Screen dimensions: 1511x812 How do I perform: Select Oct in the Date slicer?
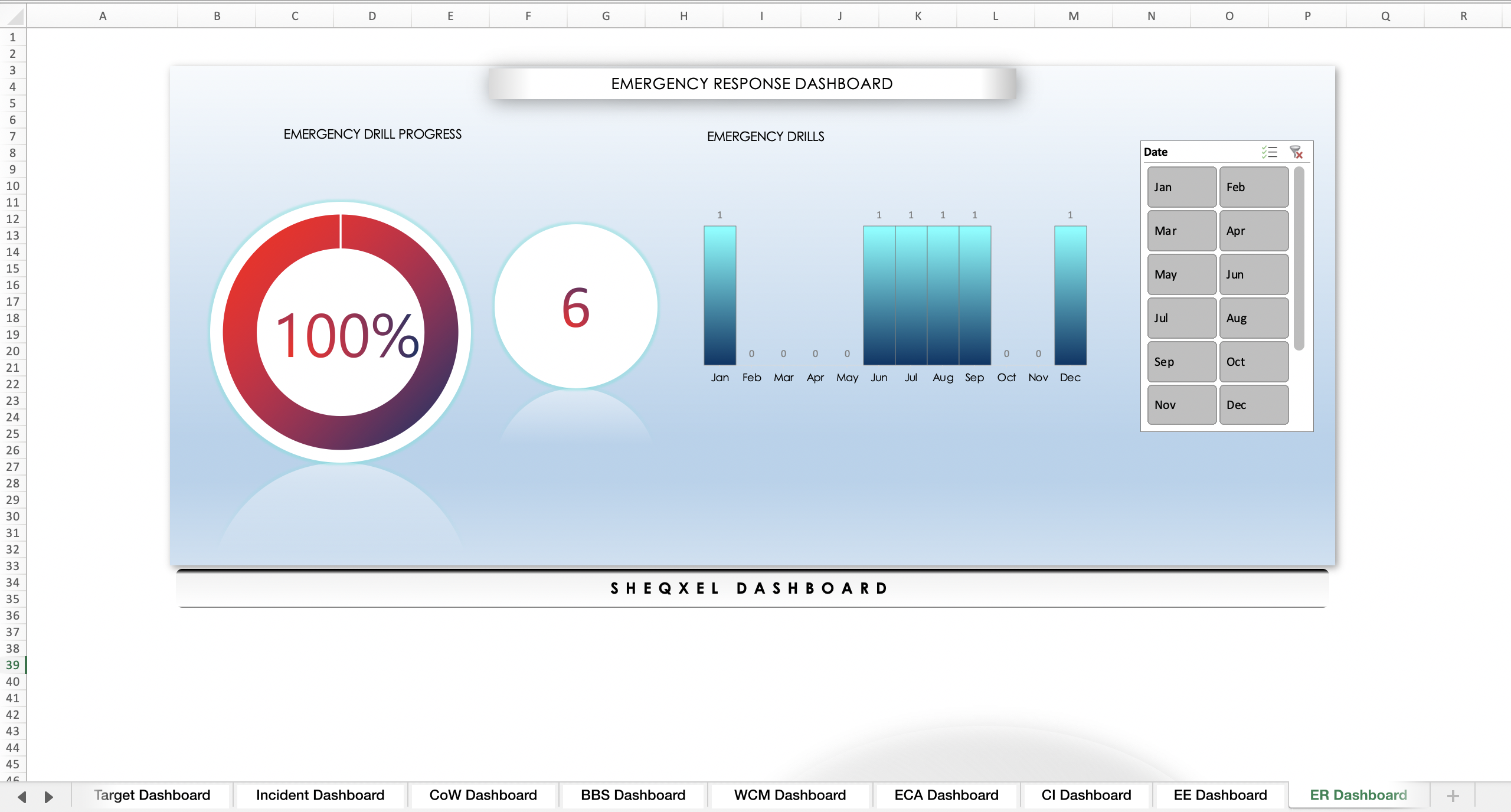1253,361
